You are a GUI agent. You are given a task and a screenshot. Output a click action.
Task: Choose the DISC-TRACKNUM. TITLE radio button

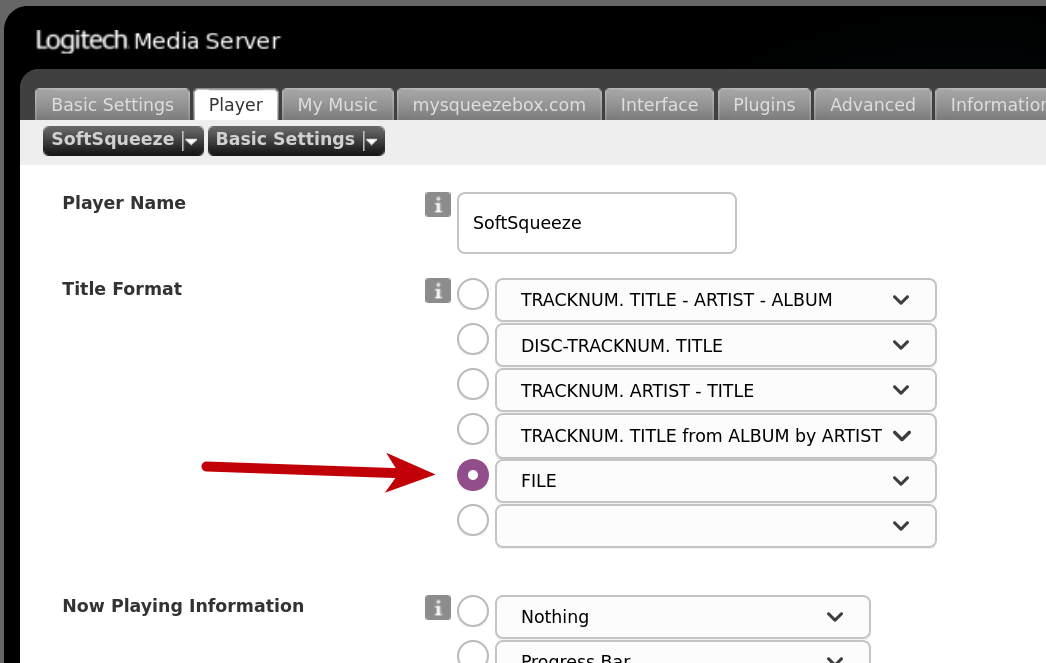473,339
